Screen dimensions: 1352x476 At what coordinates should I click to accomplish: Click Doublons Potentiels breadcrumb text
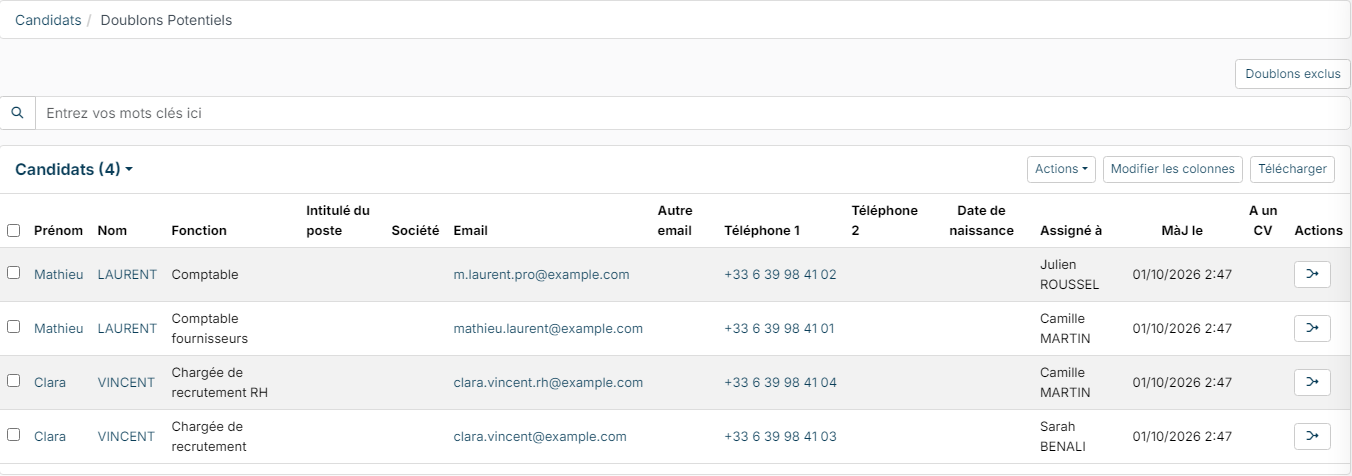click(x=166, y=20)
